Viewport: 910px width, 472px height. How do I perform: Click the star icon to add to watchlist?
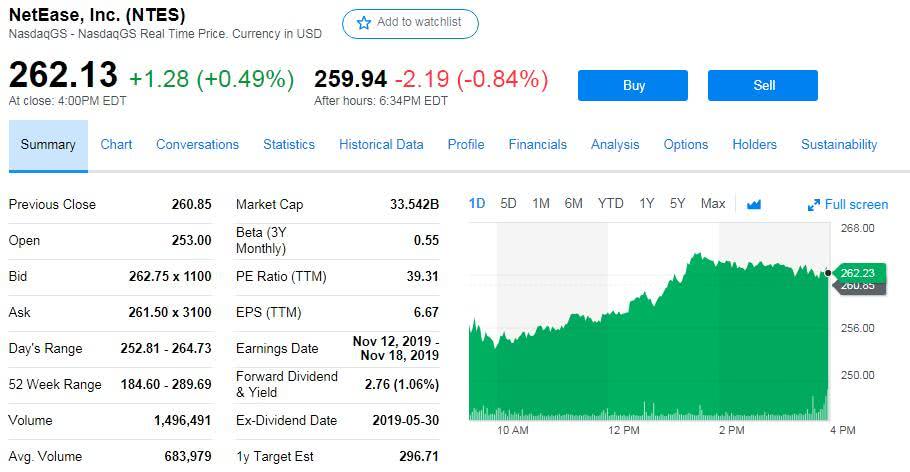(364, 23)
